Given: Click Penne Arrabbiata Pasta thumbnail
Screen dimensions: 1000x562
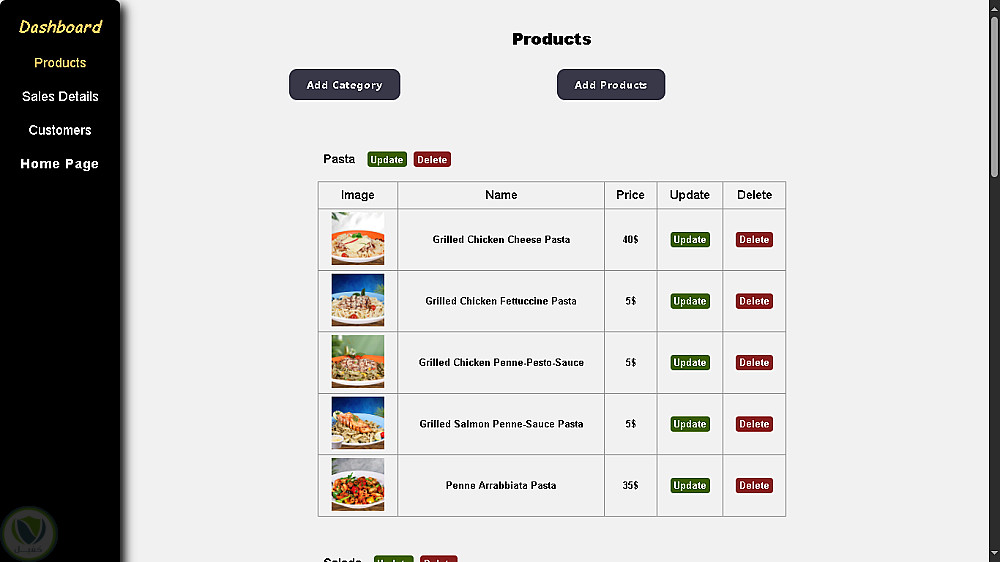Looking at the screenshot, I should 358,485.
